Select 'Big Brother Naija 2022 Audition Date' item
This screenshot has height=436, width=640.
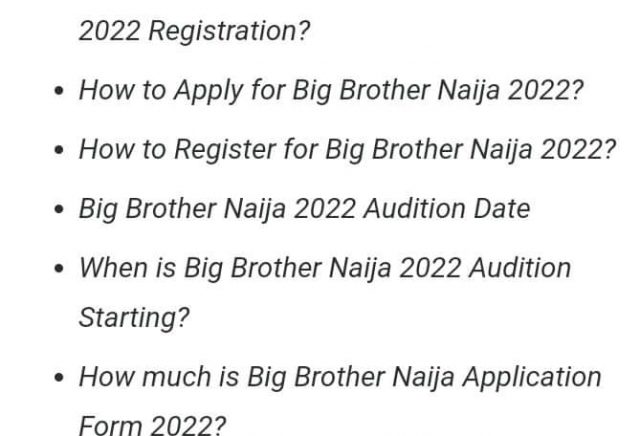coord(304,209)
